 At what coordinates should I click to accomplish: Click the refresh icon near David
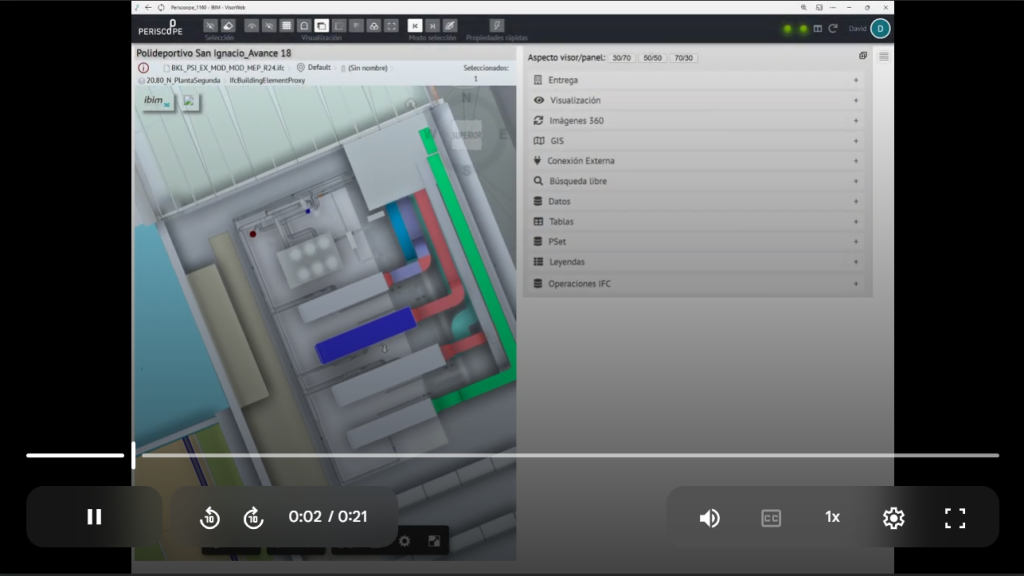point(833,29)
